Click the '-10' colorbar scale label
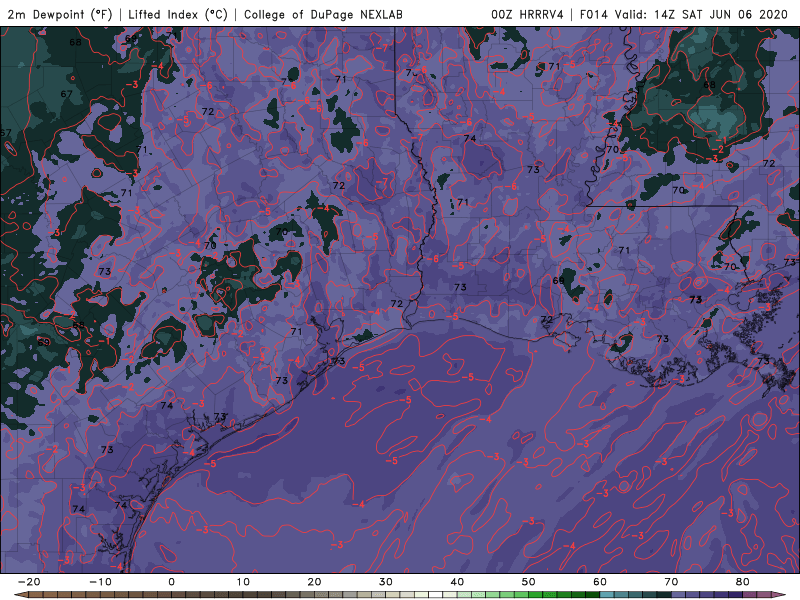Screen dimensions: 800x600 [x=100, y=582]
